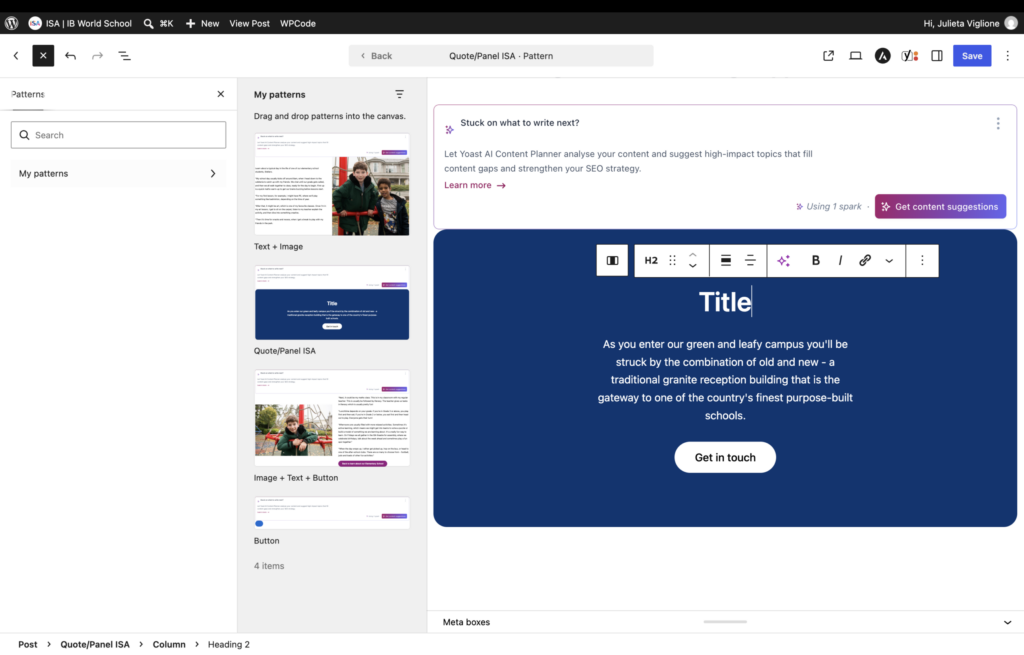
Task: Select Post in the breadcrumb
Action: (x=27, y=644)
